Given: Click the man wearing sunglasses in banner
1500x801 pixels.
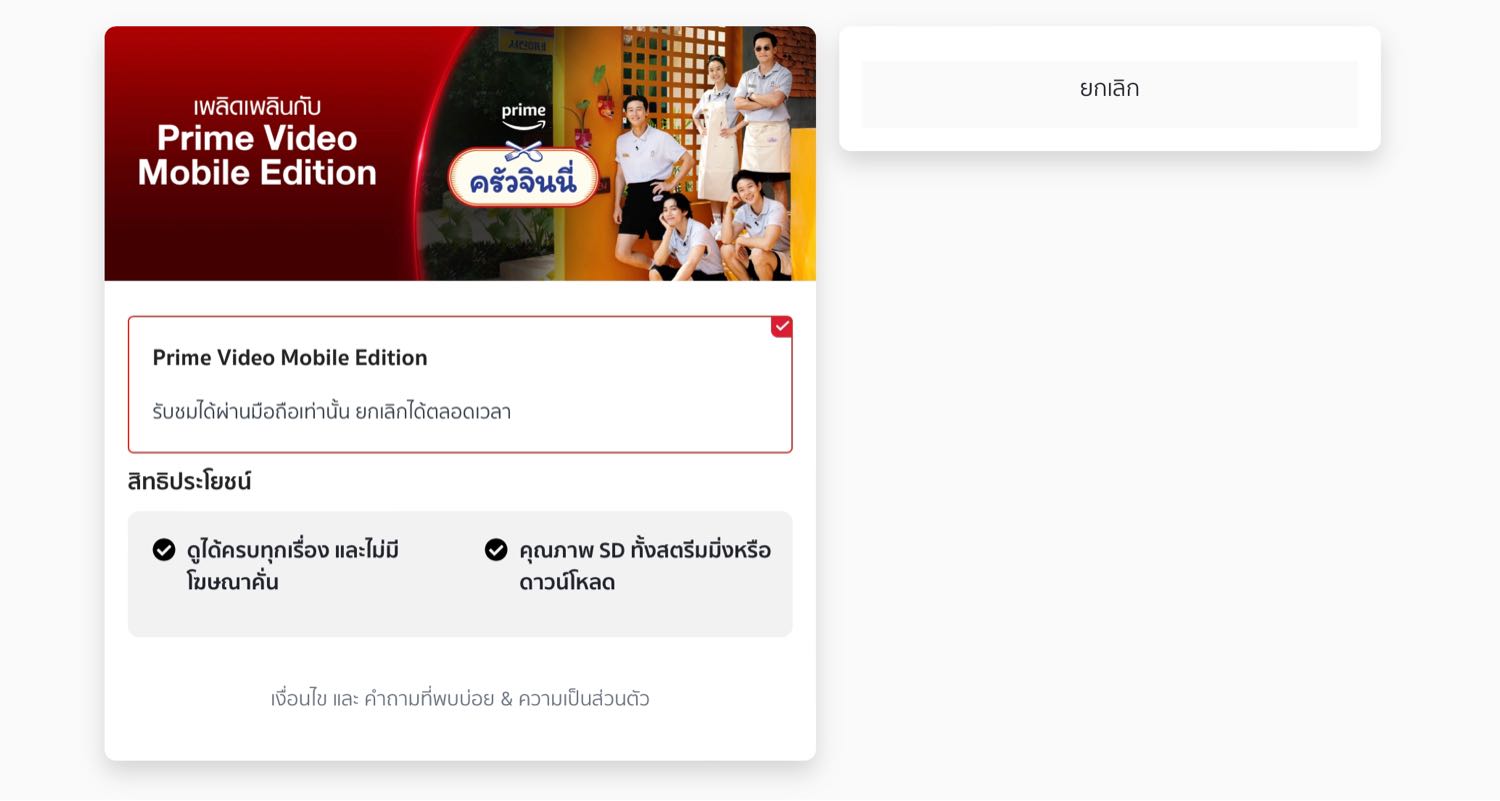Looking at the screenshot, I should pos(765,105).
